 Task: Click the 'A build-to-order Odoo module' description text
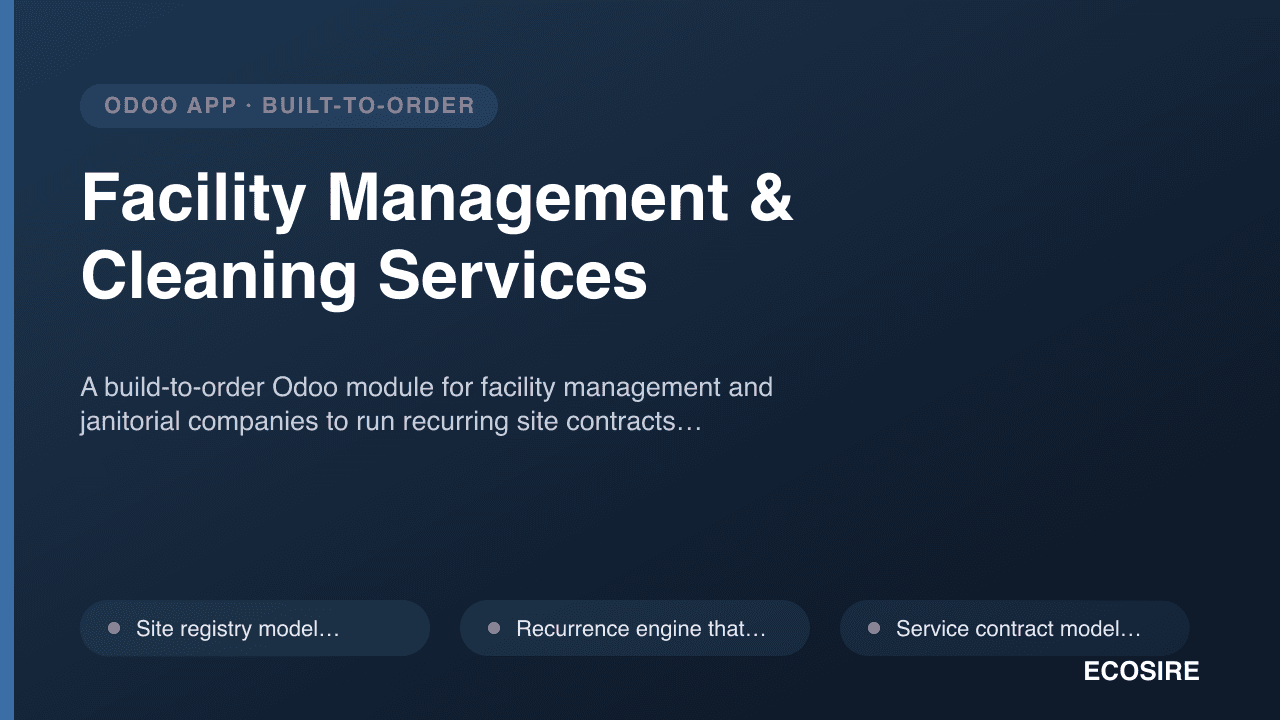[x=427, y=404]
